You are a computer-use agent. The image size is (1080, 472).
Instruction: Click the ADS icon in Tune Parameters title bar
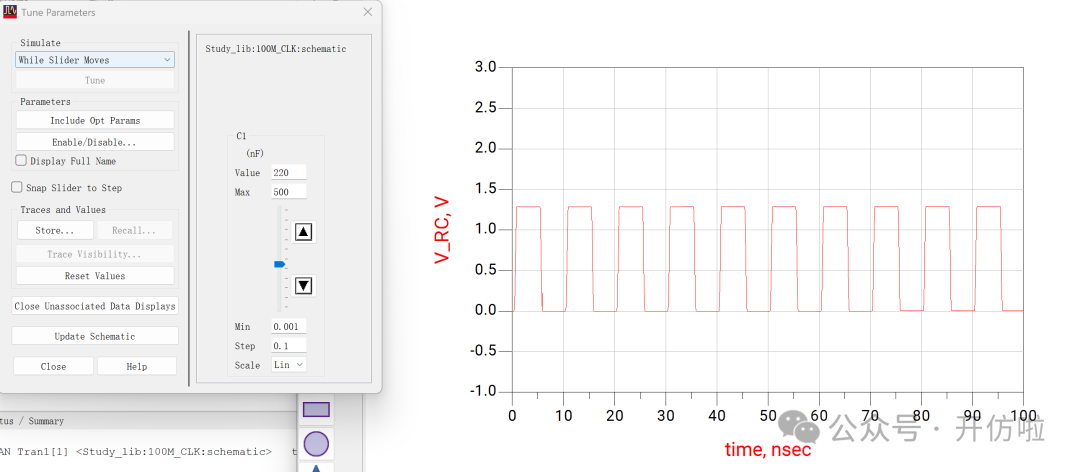pos(9,12)
